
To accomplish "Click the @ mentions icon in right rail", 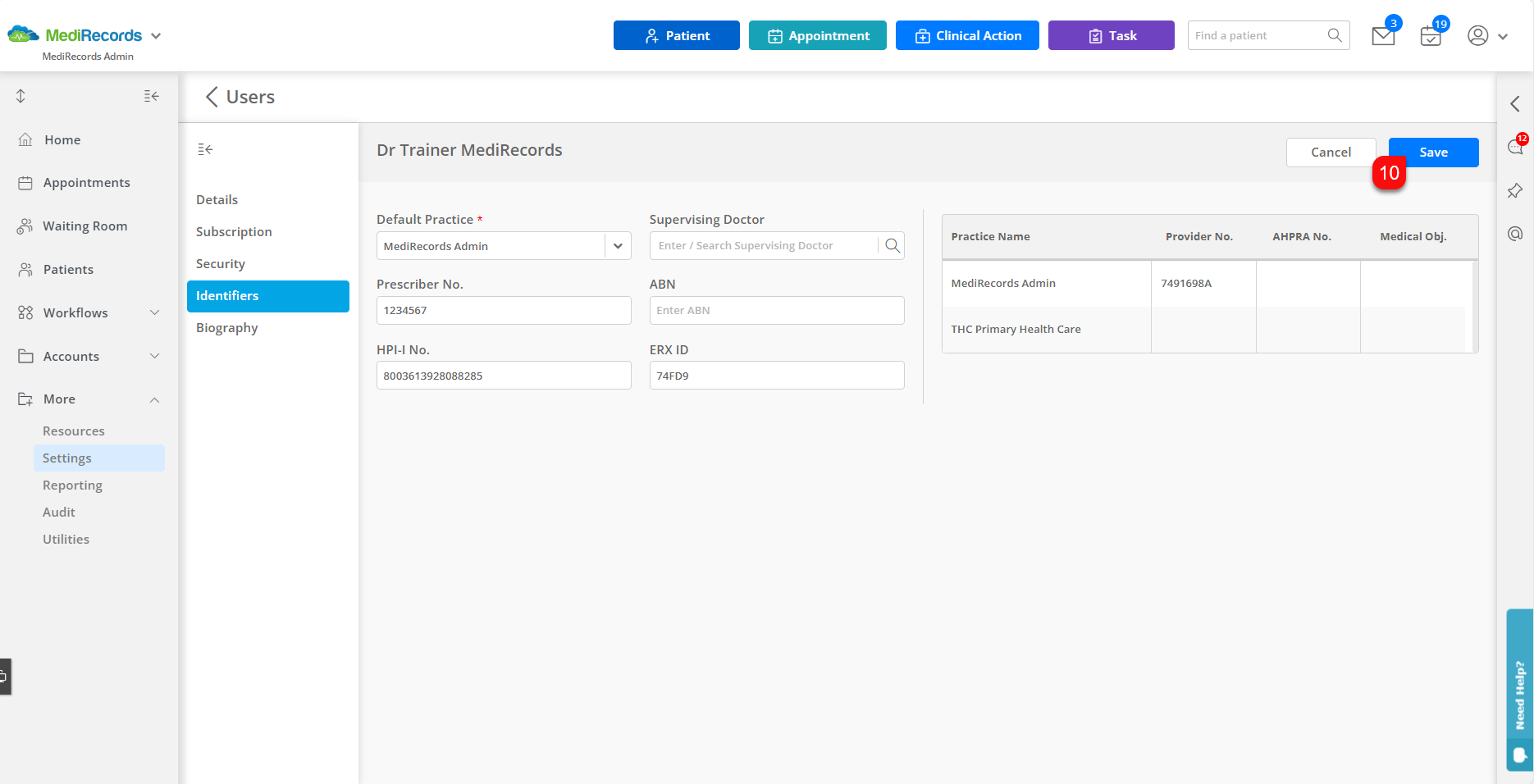I will pos(1515,234).
